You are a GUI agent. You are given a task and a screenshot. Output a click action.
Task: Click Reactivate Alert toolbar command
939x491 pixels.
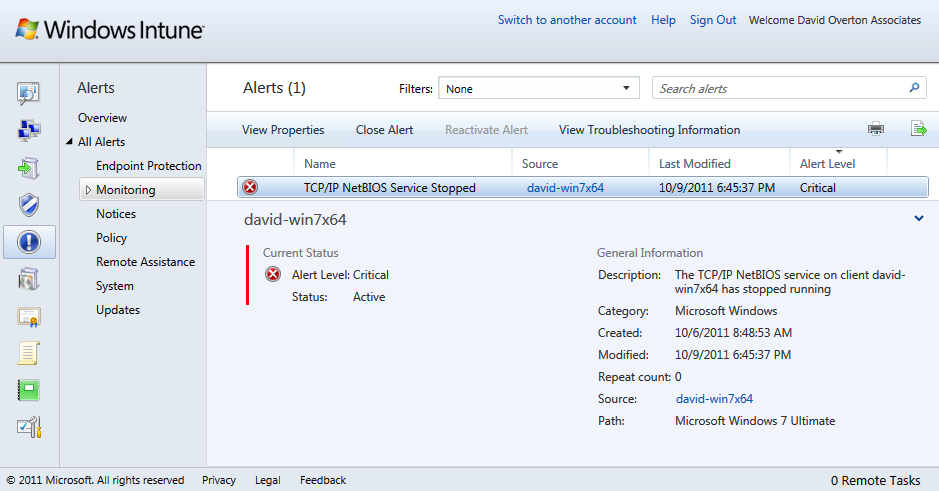click(x=486, y=130)
